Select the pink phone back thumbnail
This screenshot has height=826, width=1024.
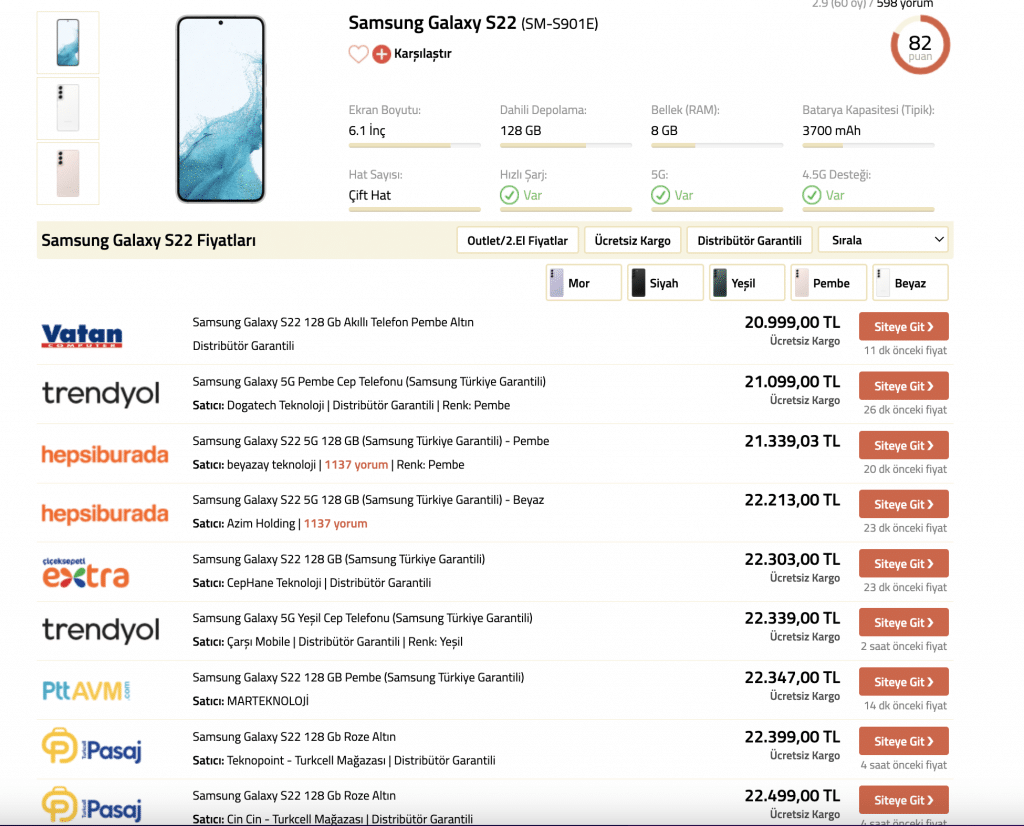click(68, 174)
